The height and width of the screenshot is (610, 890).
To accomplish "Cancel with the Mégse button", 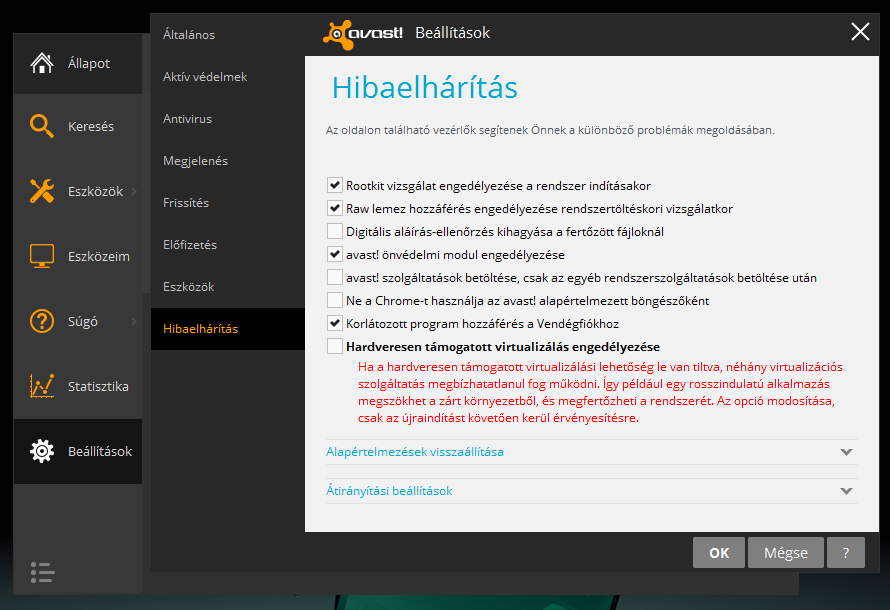I will [786, 553].
